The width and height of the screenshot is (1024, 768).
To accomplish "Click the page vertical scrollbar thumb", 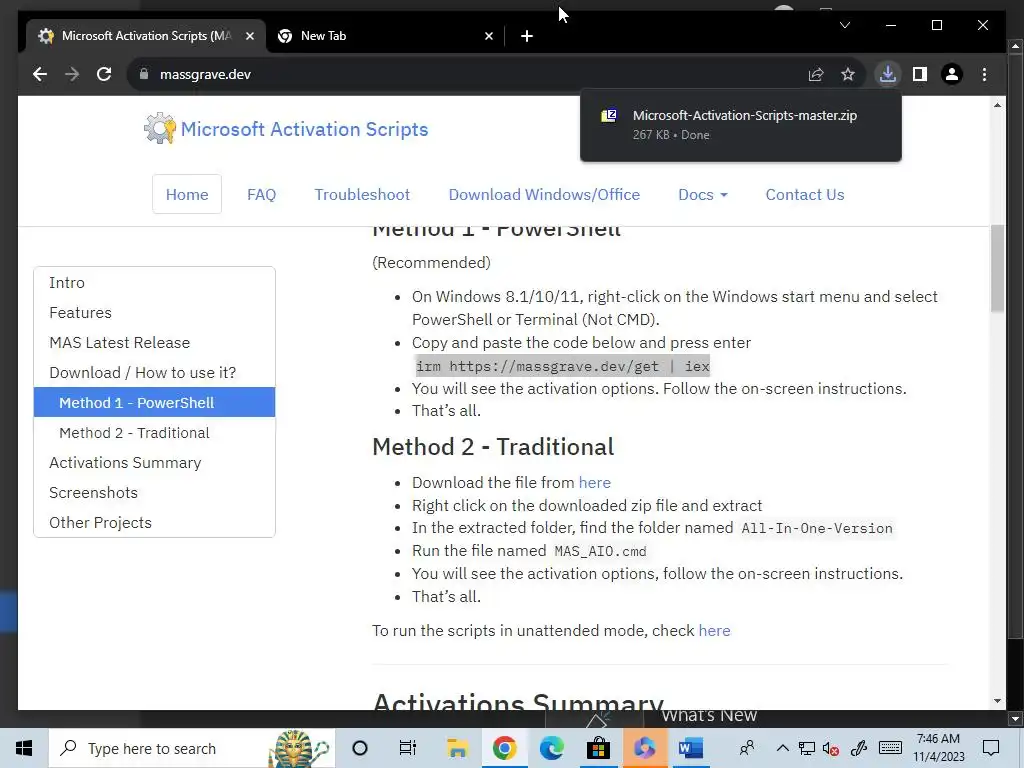I will 997,268.
